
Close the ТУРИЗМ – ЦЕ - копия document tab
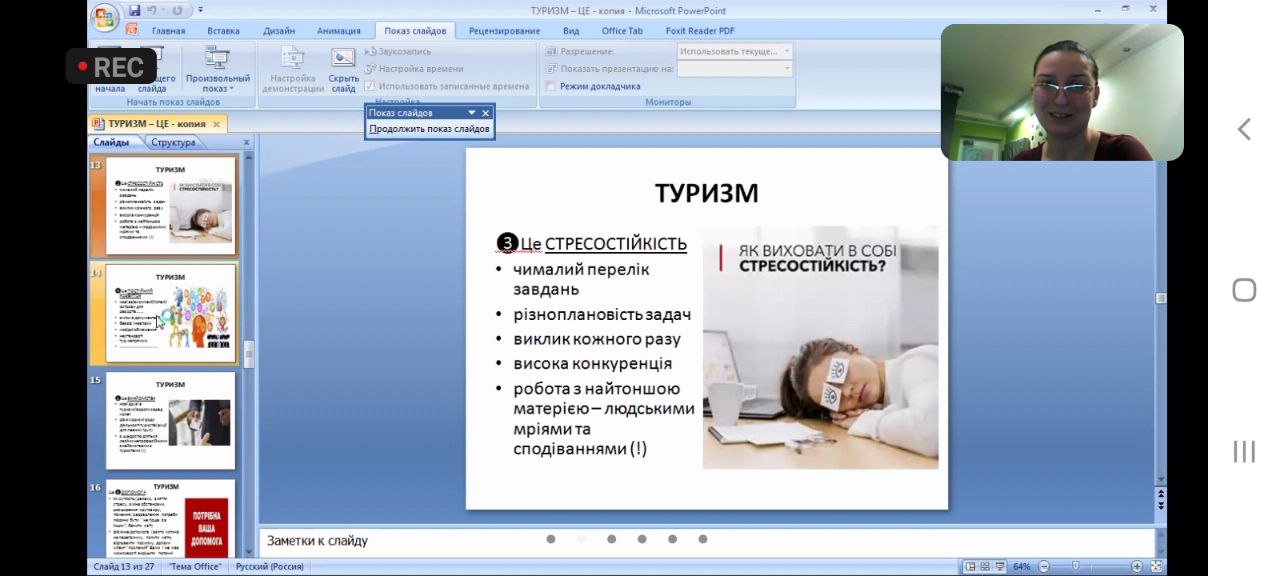coord(216,124)
